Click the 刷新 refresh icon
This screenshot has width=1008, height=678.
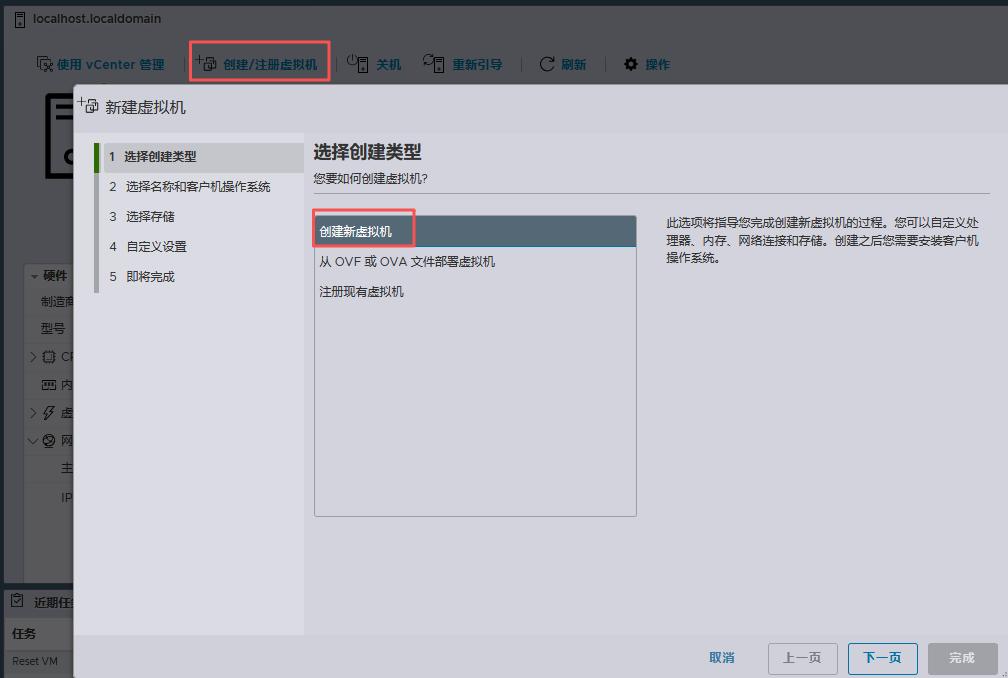pyautogui.click(x=547, y=63)
